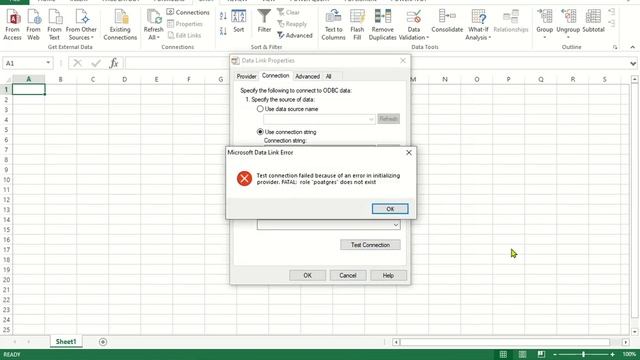This screenshot has width=640, height=360.
Task: Select the Sheet1 tab
Action: [66, 342]
